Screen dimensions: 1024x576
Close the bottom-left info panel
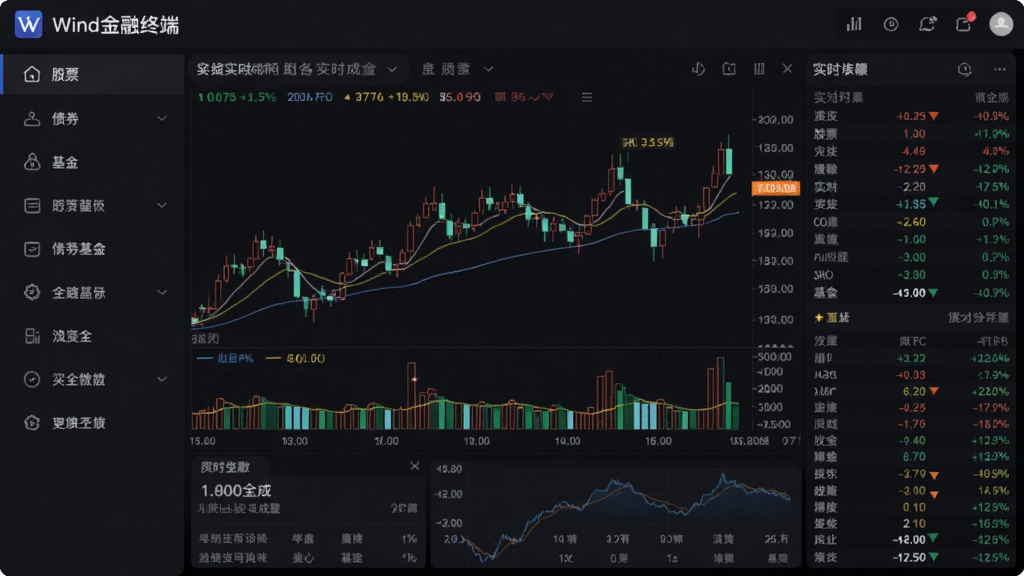point(415,466)
